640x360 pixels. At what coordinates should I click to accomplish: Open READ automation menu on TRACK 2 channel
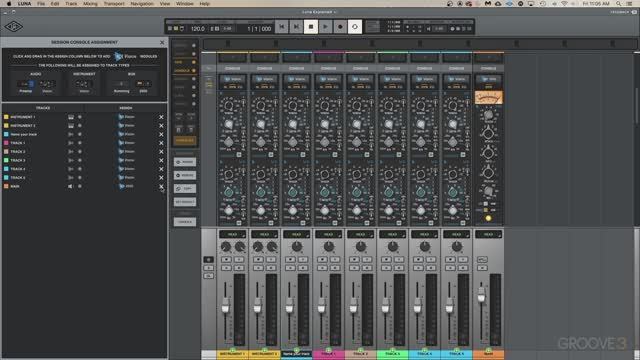click(x=360, y=234)
